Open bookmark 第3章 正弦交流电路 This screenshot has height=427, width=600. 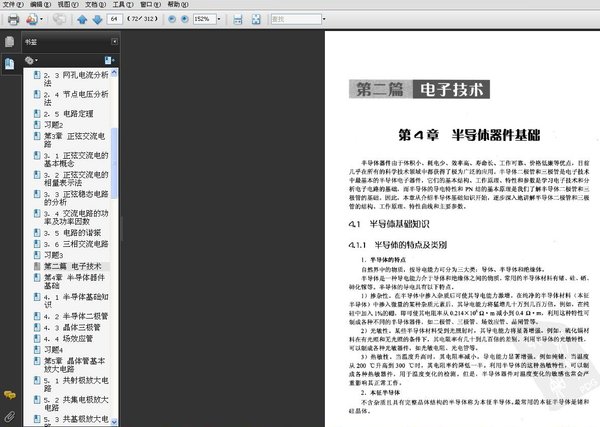74,140
